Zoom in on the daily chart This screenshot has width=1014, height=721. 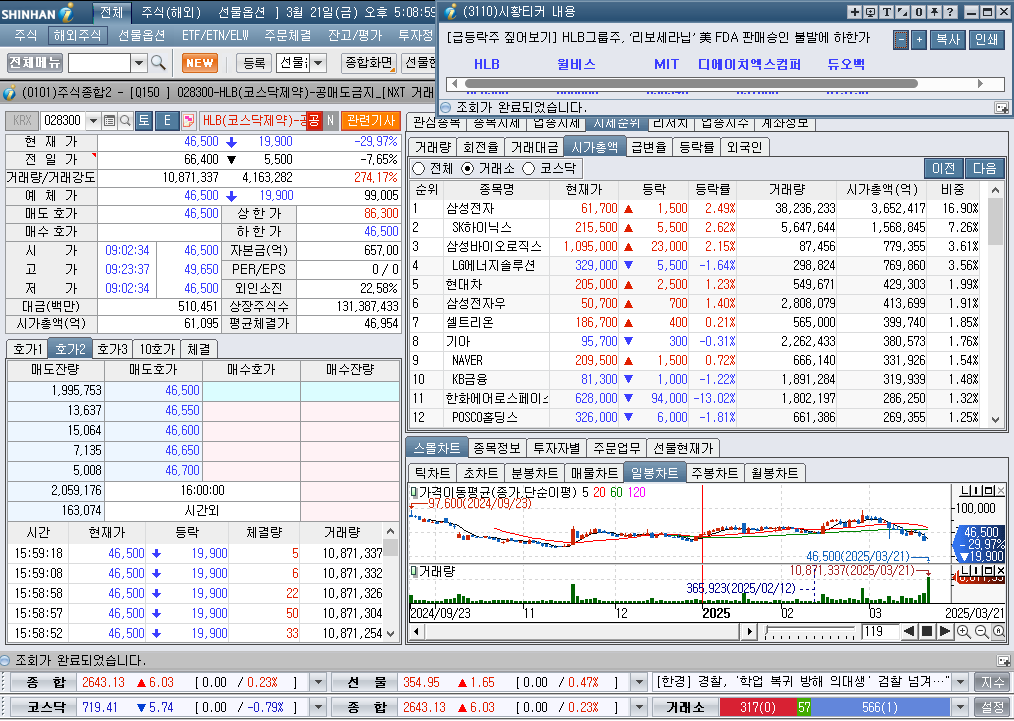964,632
